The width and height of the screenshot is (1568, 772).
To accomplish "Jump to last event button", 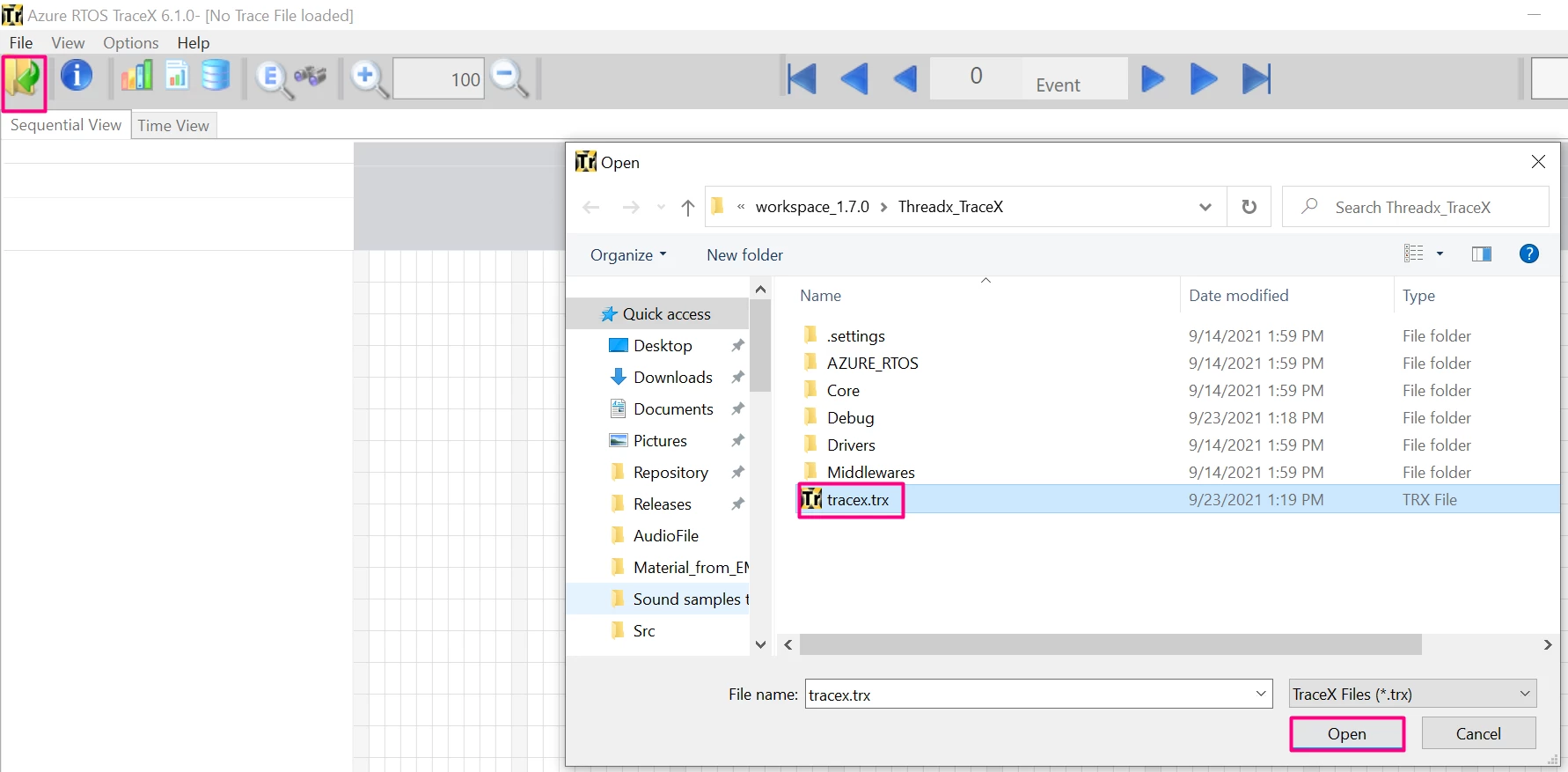I will (1257, 79).
